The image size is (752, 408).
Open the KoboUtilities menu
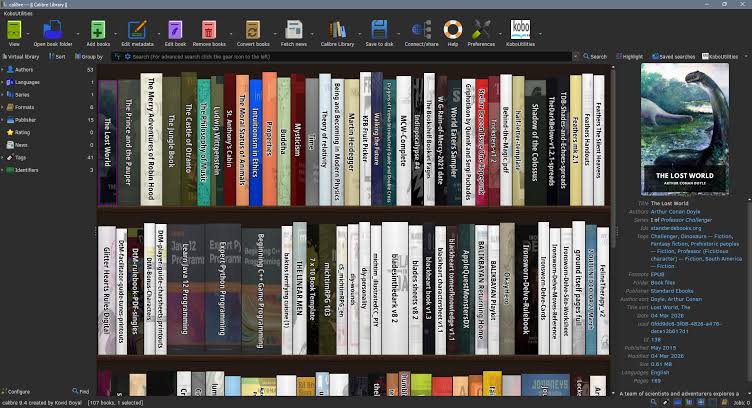point(18,13)
